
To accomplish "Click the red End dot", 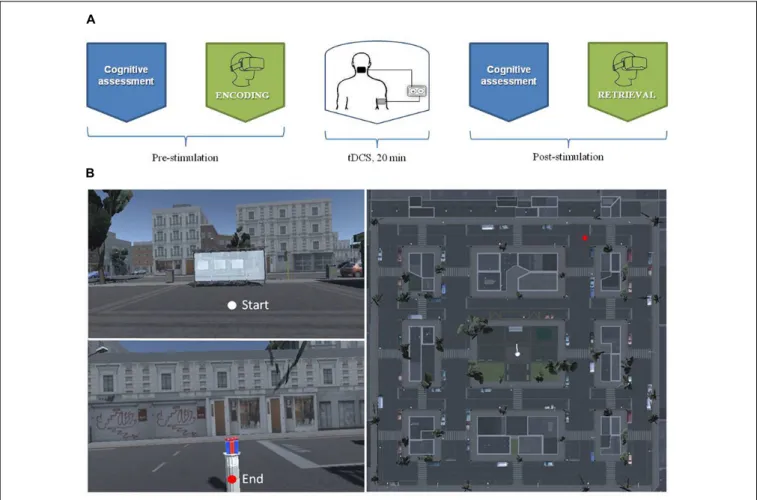I will coord(232,479).
